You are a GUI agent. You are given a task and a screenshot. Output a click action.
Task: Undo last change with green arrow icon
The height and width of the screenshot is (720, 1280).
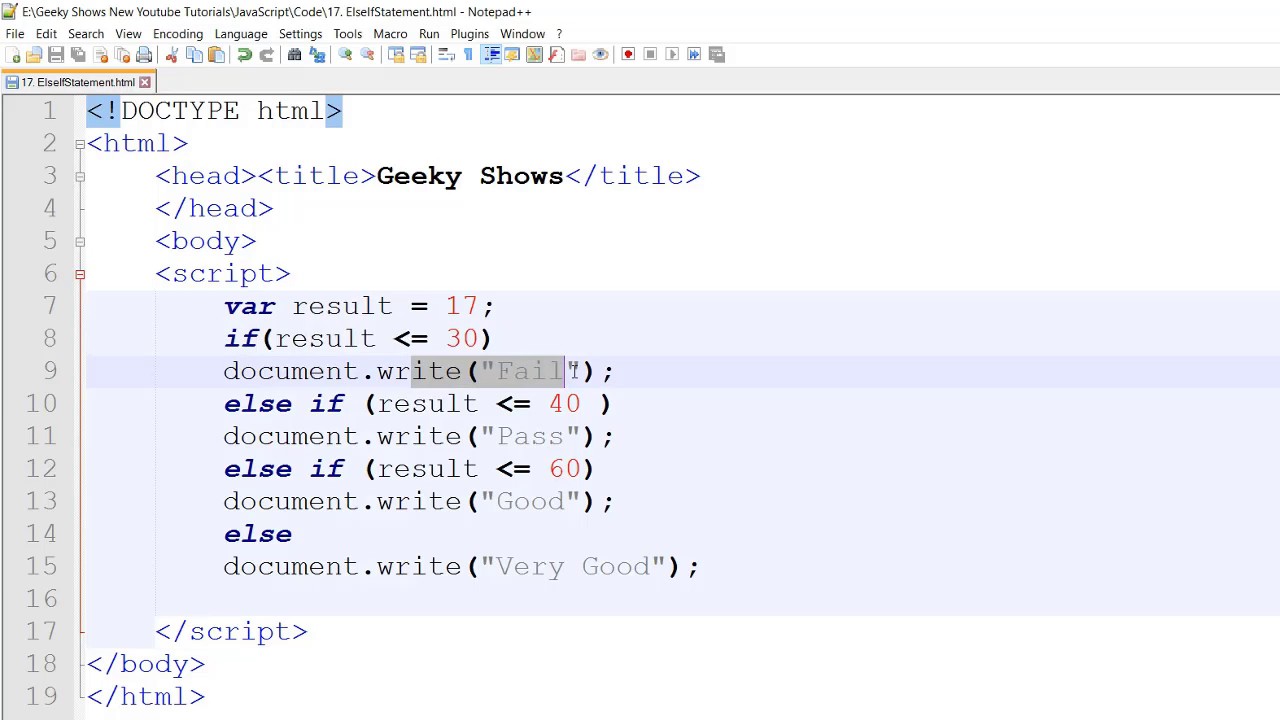click(245, 54)
